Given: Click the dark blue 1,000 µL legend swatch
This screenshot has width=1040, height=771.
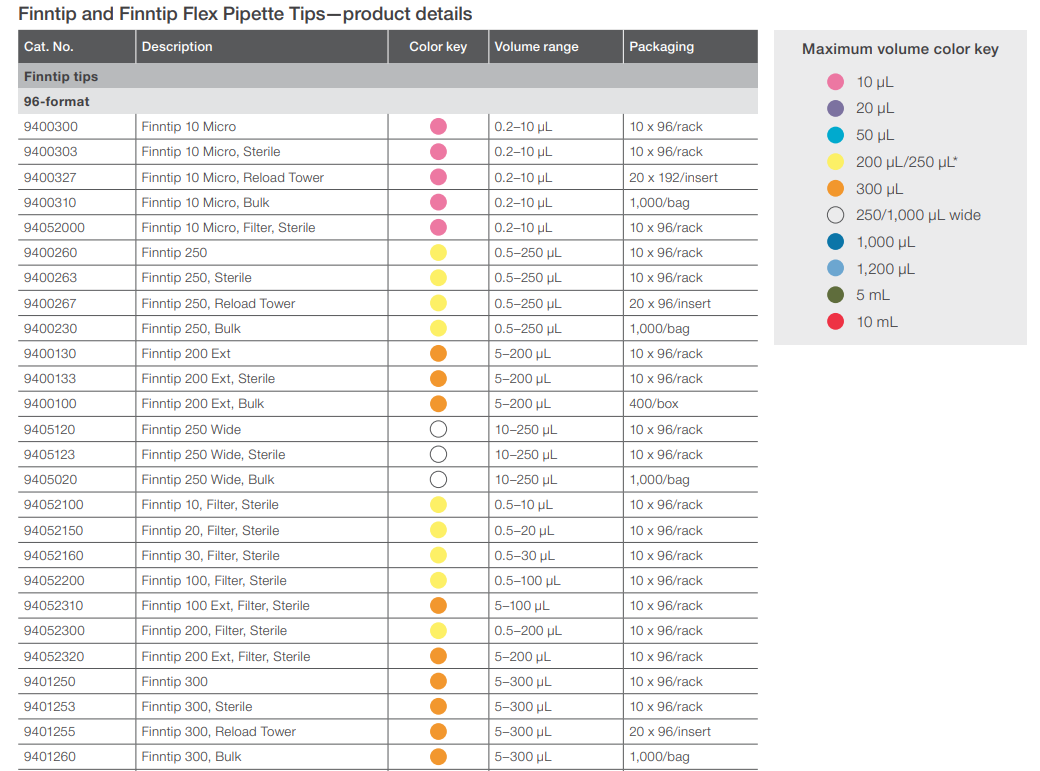Looking at the screenshot, I should (x=835, y=242).
